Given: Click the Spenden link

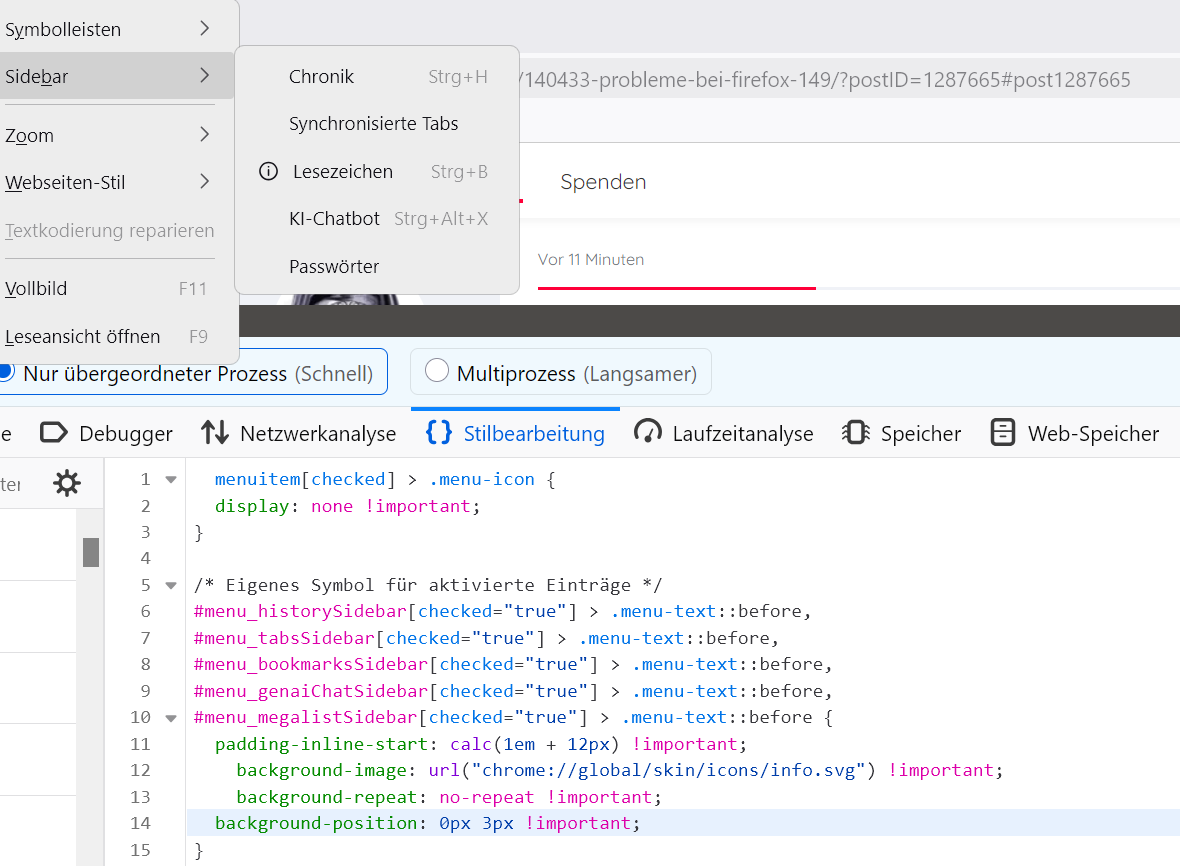Looking at the screenshot, I should (x=603, y=182).
